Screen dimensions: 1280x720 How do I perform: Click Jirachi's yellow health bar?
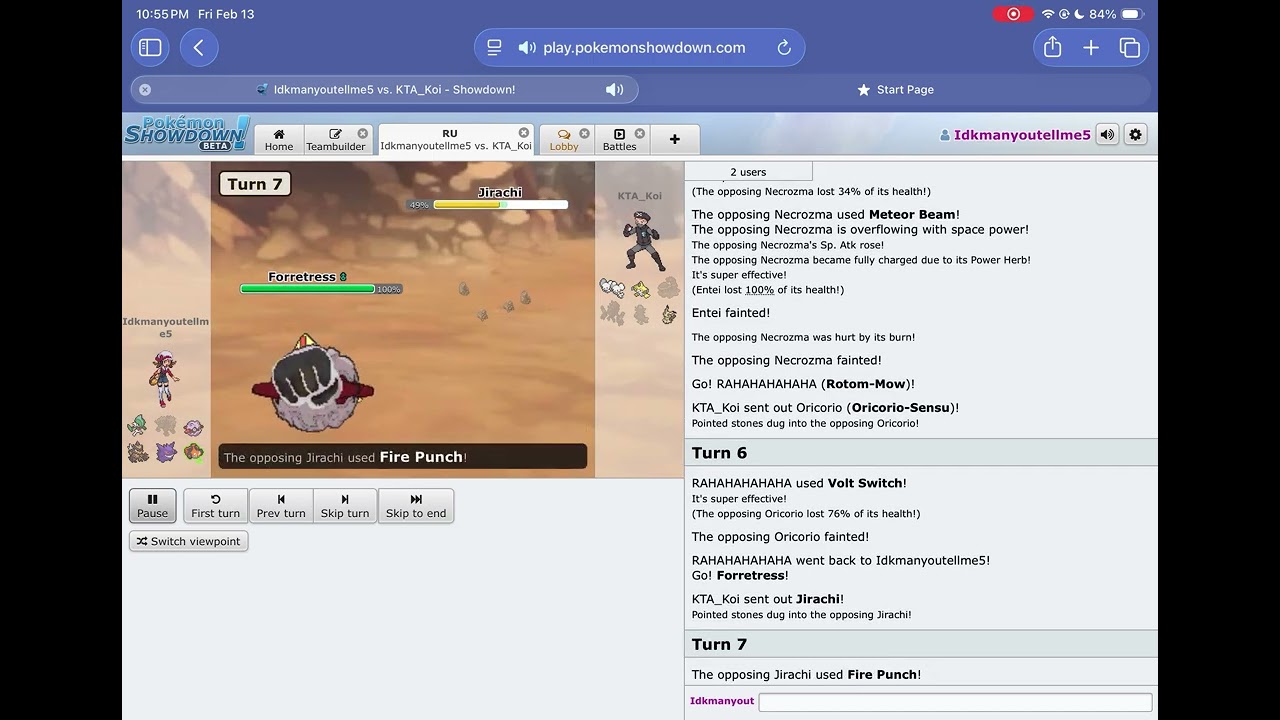click(500, 205)
